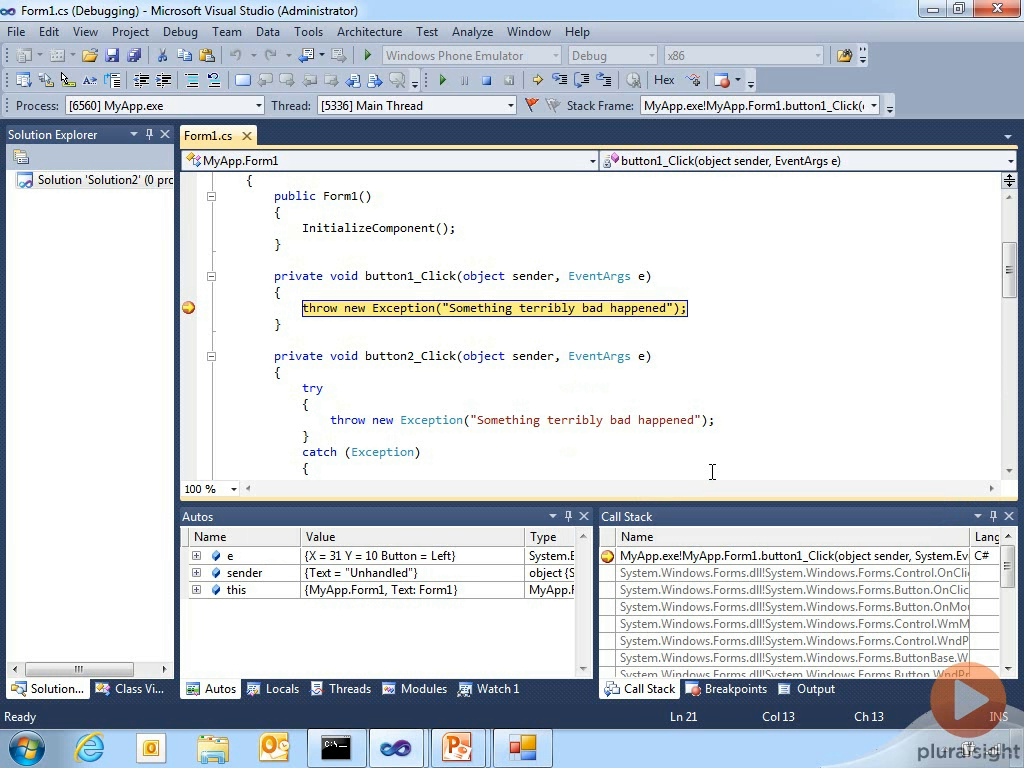Switch to the Breakpoints tab

pos(726,688)
